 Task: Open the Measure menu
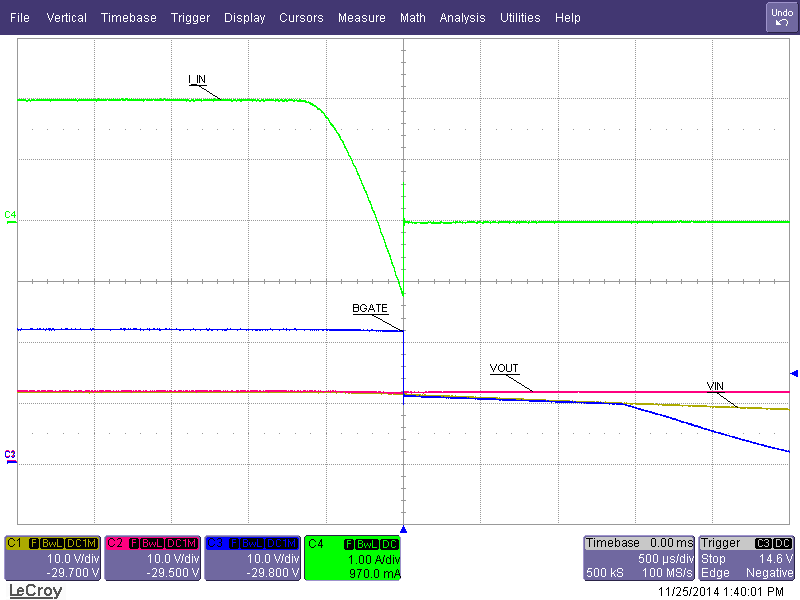361,17
